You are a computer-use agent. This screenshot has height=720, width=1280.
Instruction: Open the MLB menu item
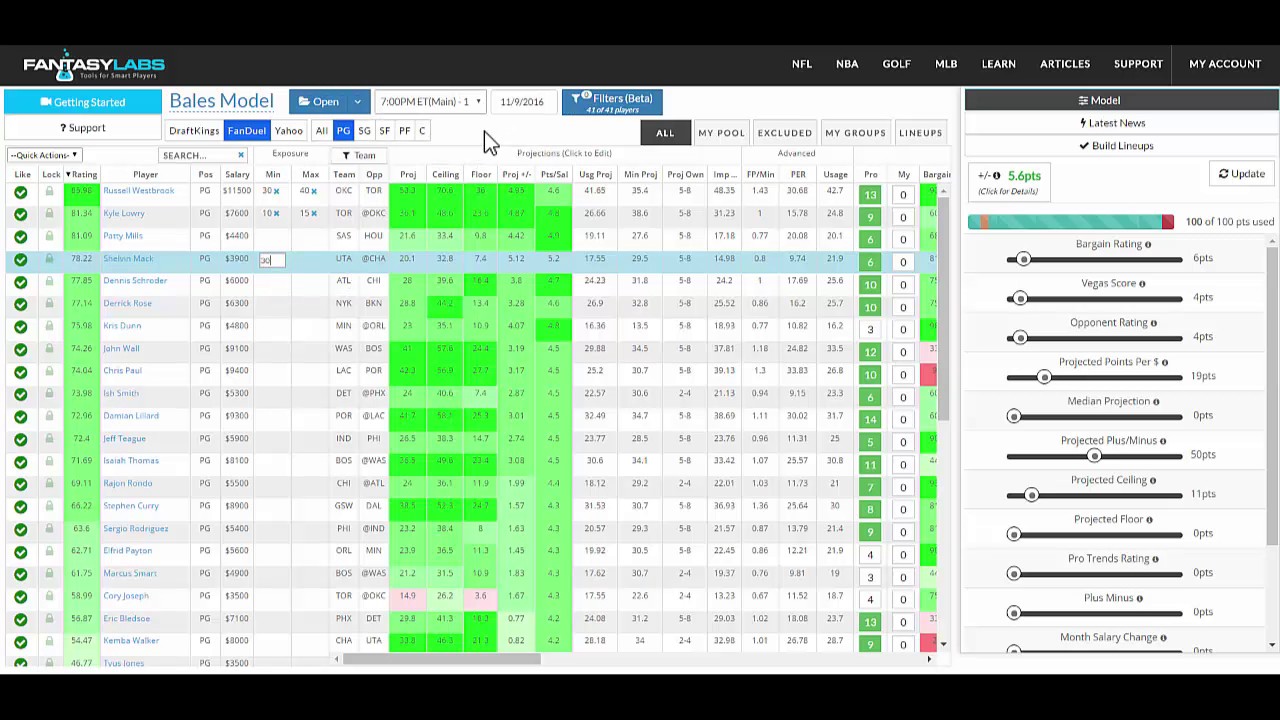(946, 64)
